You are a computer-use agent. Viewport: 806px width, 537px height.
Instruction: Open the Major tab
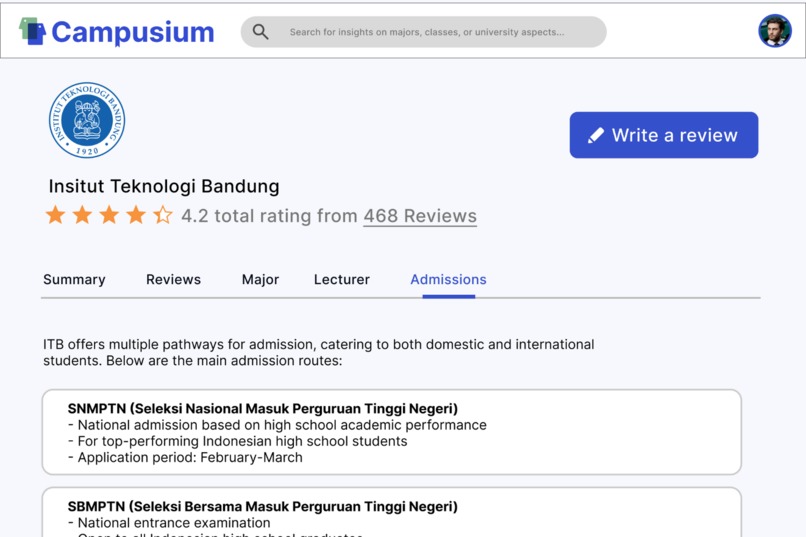260,280
